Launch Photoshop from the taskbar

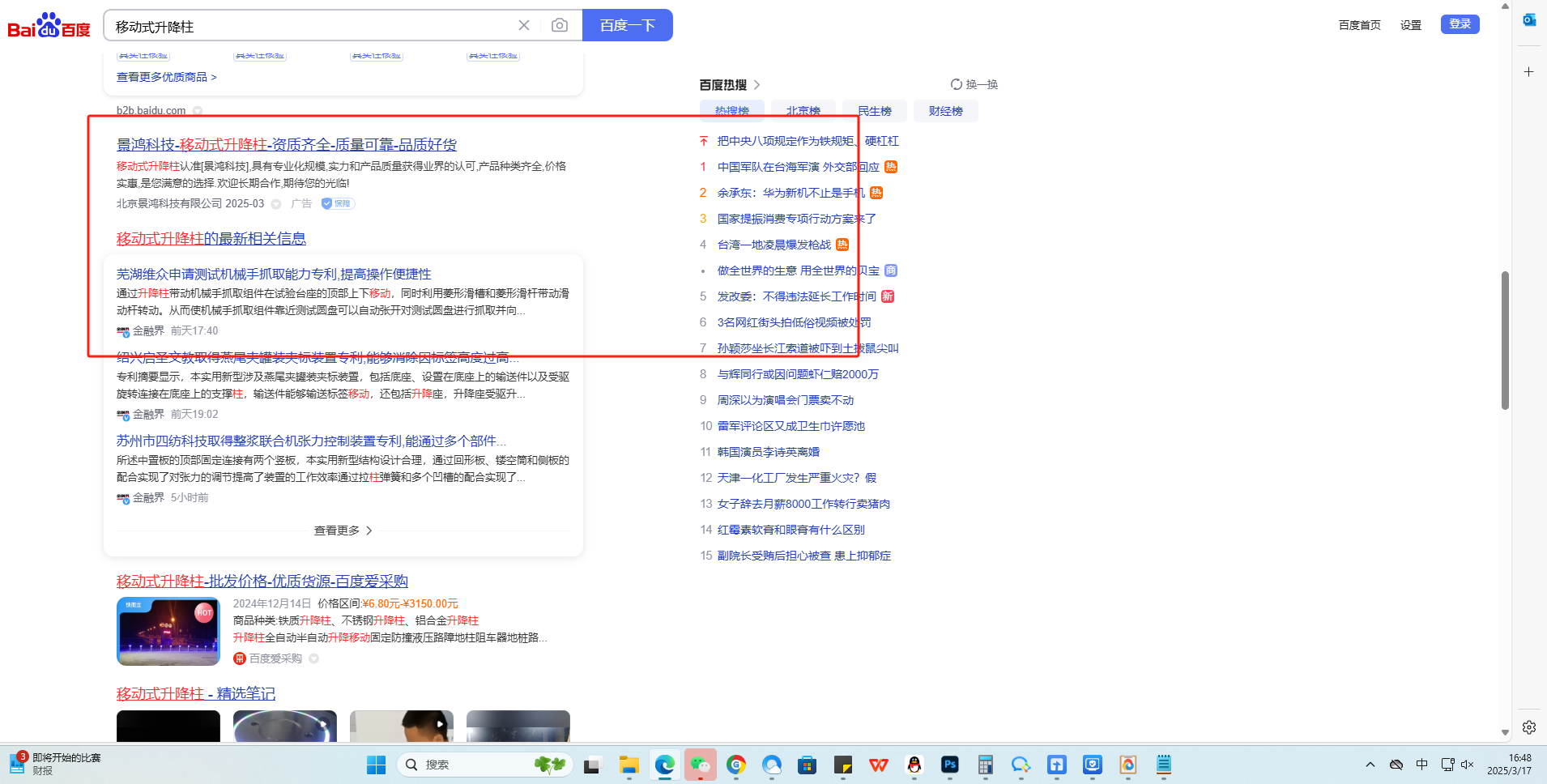point(949,765)
